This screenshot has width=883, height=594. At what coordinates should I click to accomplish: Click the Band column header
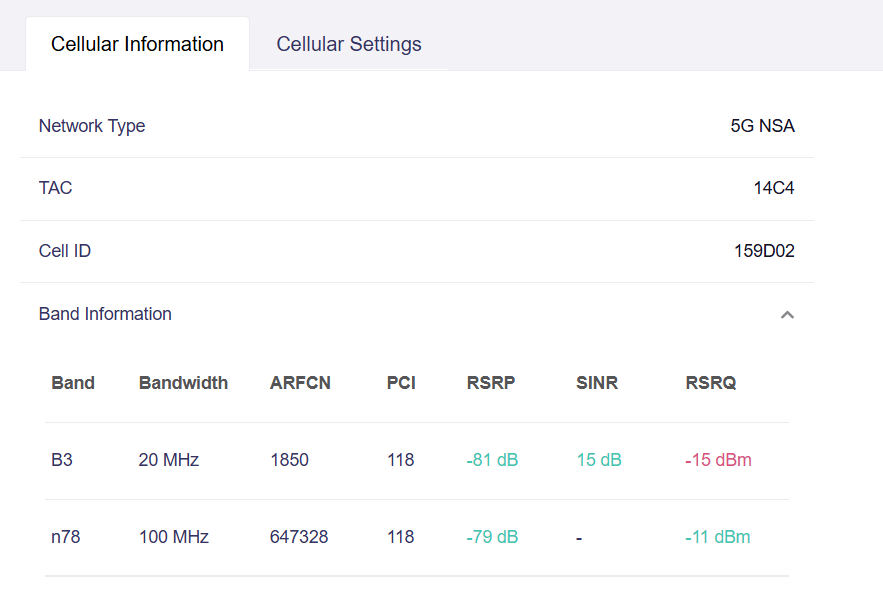tap(73, 383)
